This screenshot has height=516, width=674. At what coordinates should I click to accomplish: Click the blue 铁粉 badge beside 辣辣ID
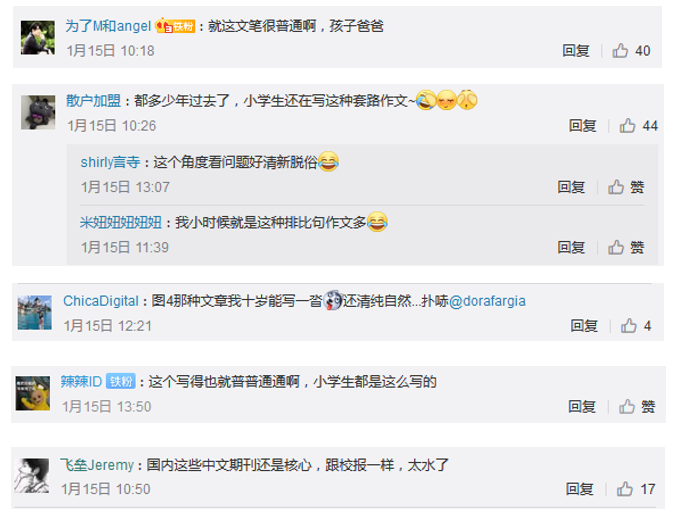(121, 381)
